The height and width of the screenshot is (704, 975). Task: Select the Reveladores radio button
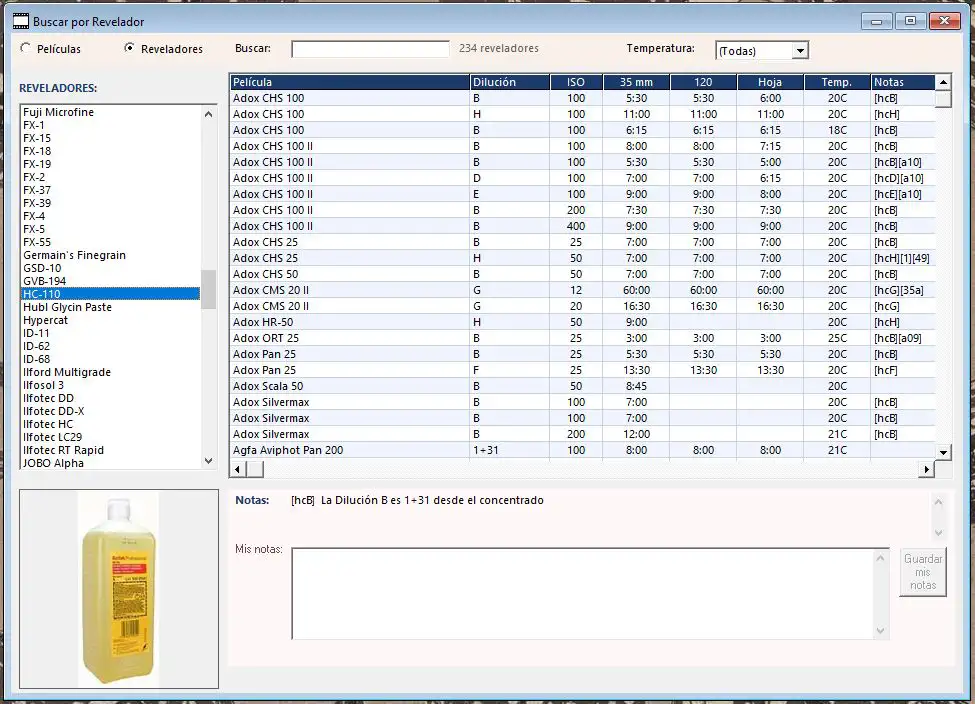pos(129,48)
